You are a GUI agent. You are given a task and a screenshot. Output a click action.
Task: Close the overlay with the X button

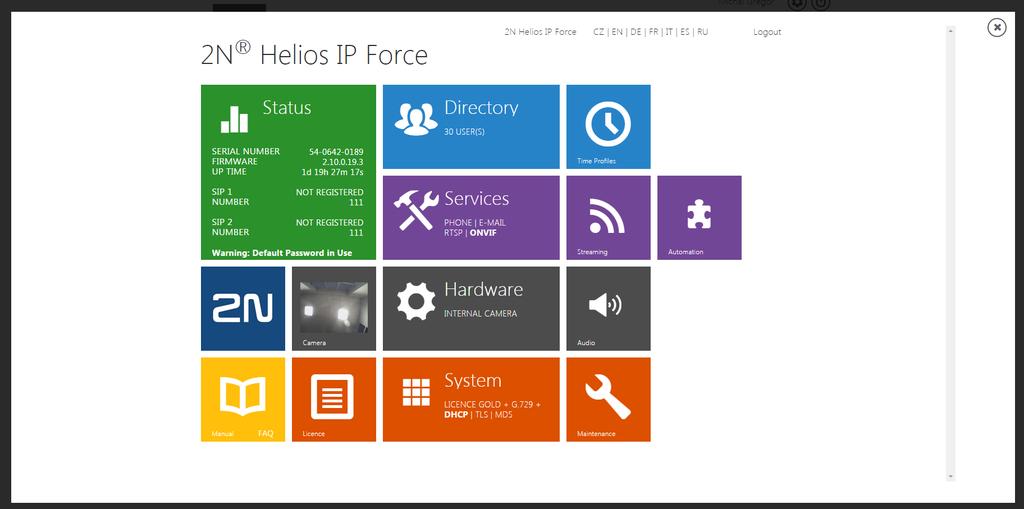[997, 27]
